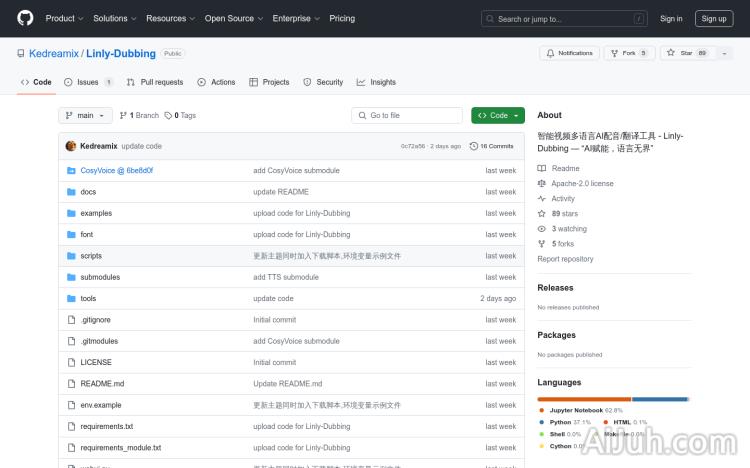This screenshot has height=468, width=750.
Task: Click the languages color bar
Action: [612, 398]
